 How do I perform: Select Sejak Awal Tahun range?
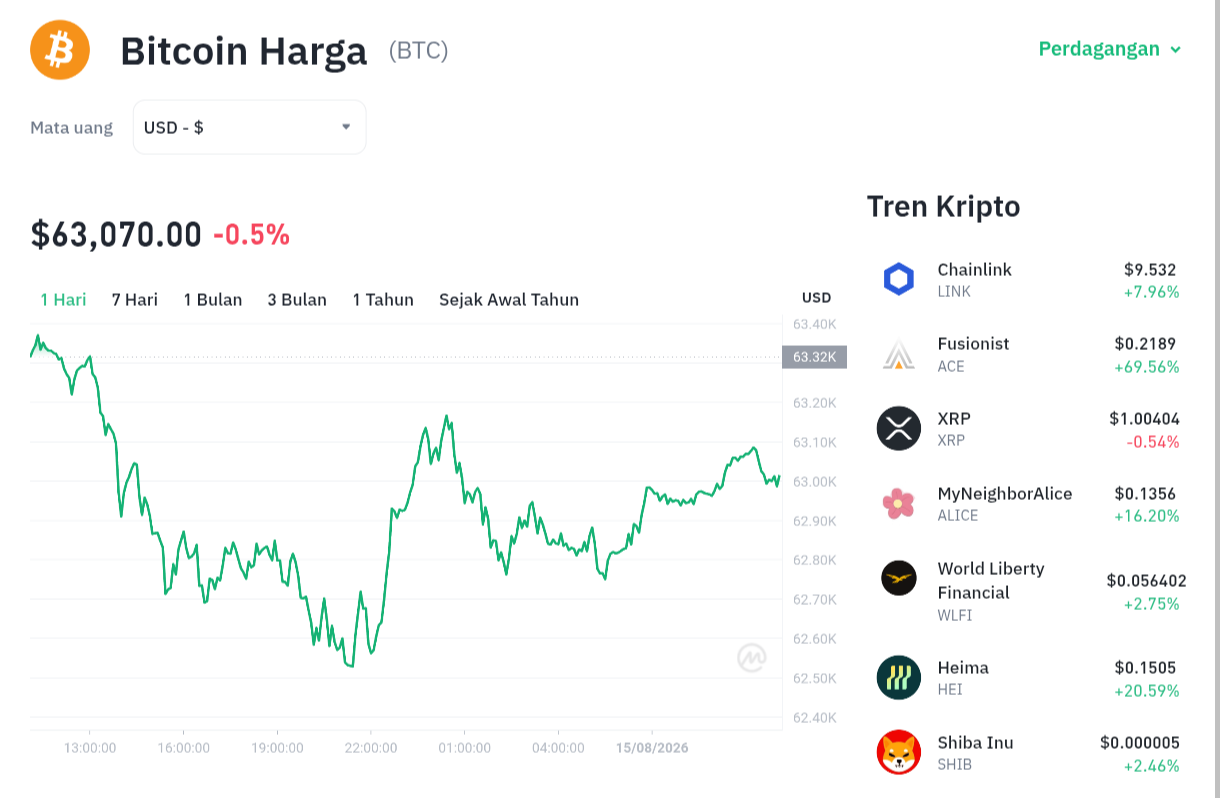[x=509, y=299]
